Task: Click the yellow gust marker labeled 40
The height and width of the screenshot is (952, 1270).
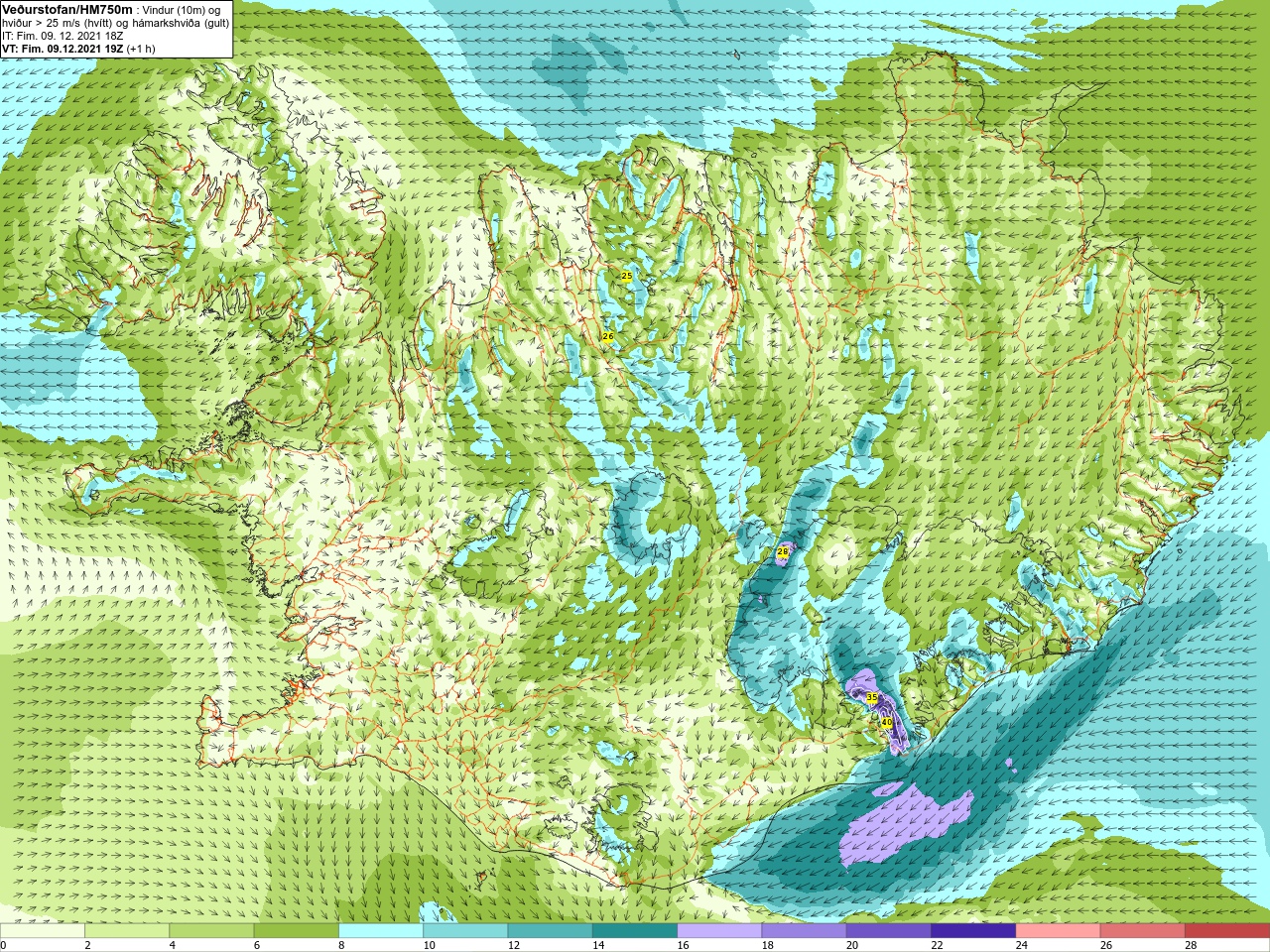Action: click(886, 723)
